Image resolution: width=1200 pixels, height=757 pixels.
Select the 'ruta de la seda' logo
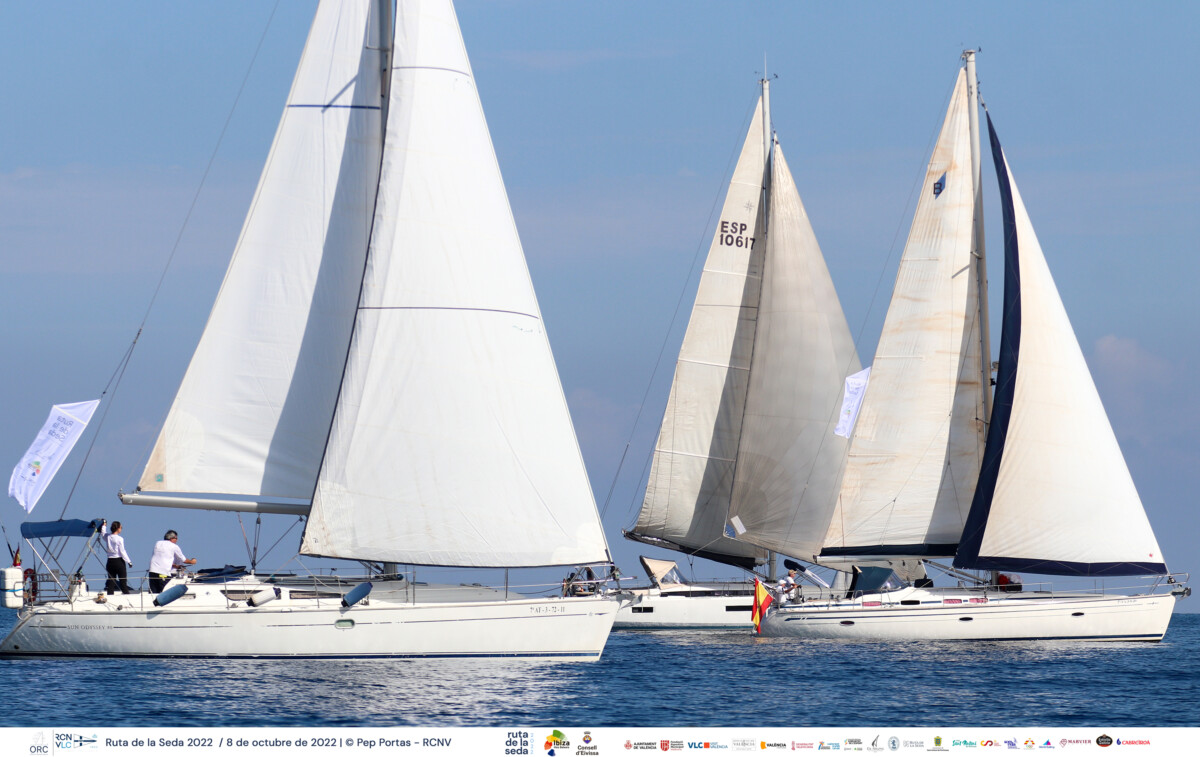click(x=518, y=743)
